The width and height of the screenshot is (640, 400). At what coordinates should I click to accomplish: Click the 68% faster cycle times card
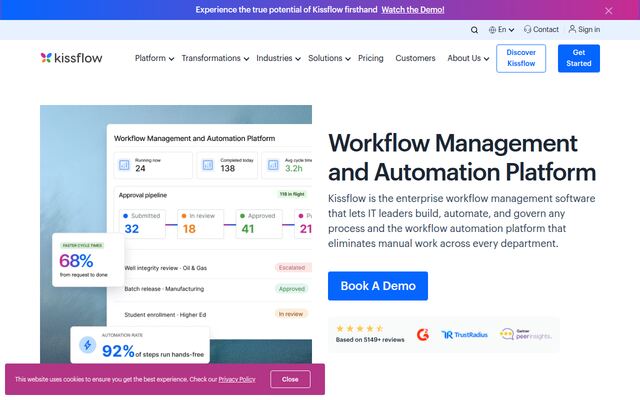pos(88,260)
